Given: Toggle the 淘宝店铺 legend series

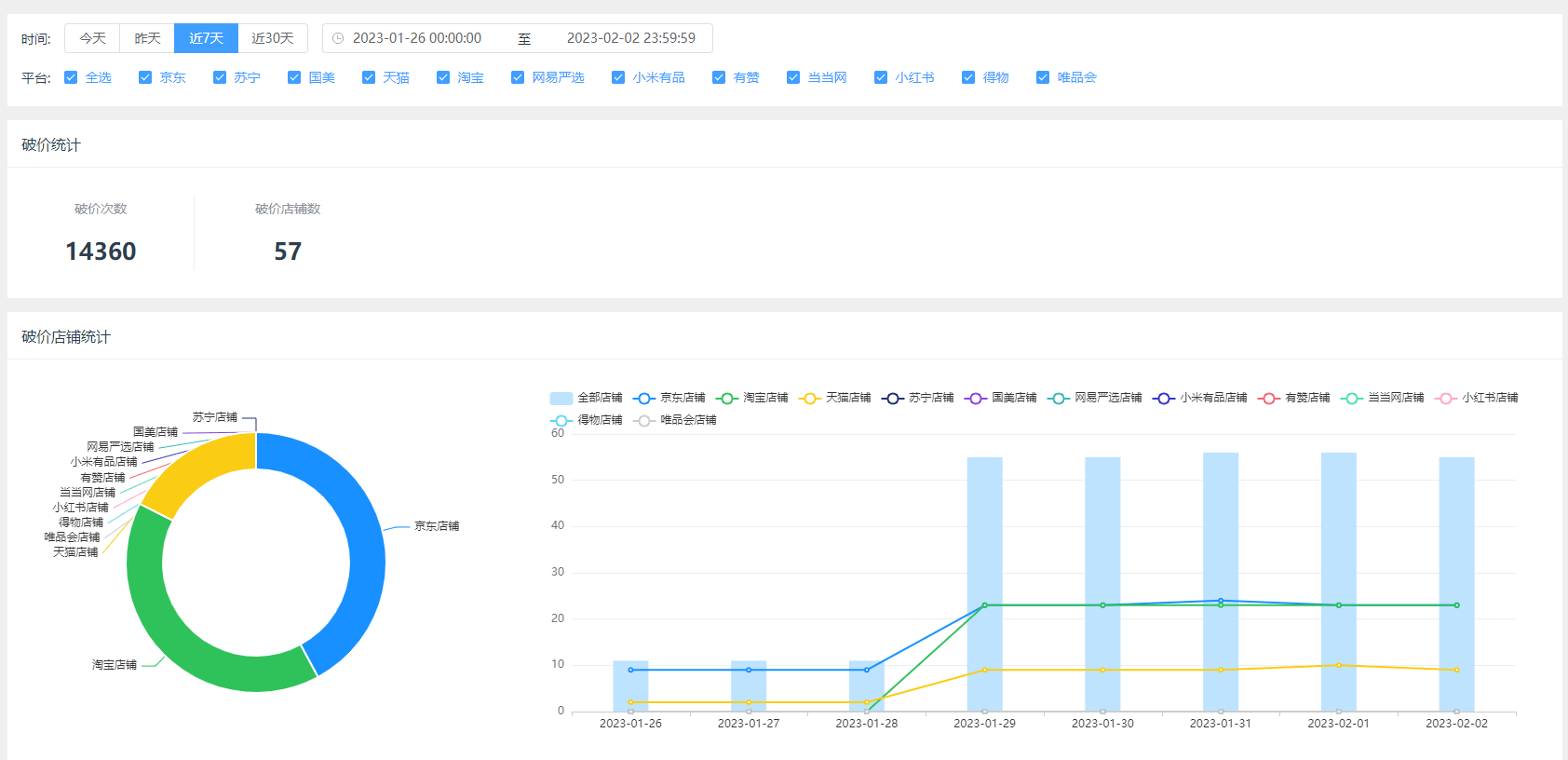Looking at the screenshot, I should click(752, 398).
